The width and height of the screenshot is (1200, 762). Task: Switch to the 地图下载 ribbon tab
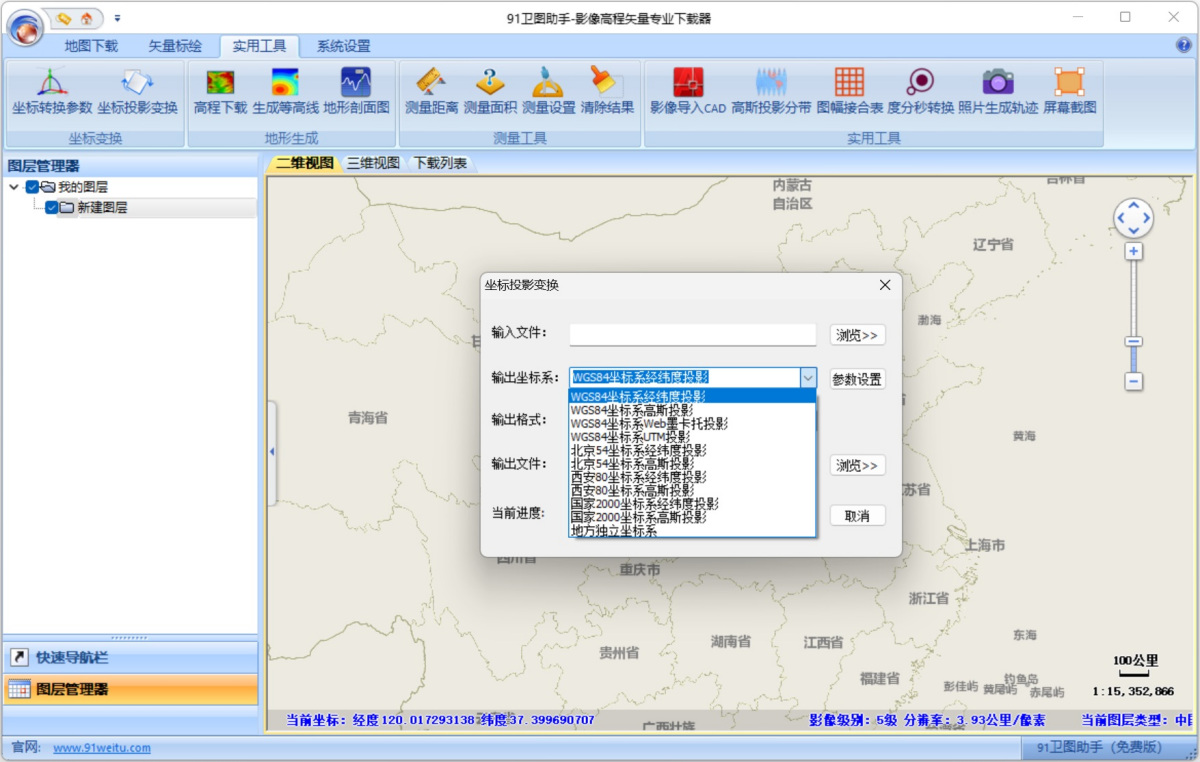(91, 46)
